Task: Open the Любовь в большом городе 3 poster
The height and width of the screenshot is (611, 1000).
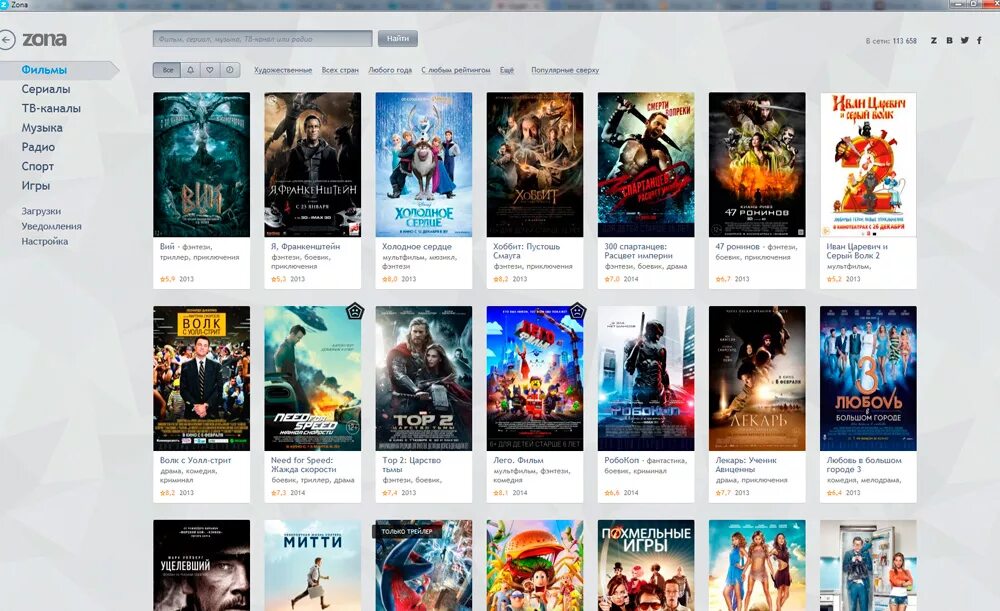Action: (x=868, y=378)
